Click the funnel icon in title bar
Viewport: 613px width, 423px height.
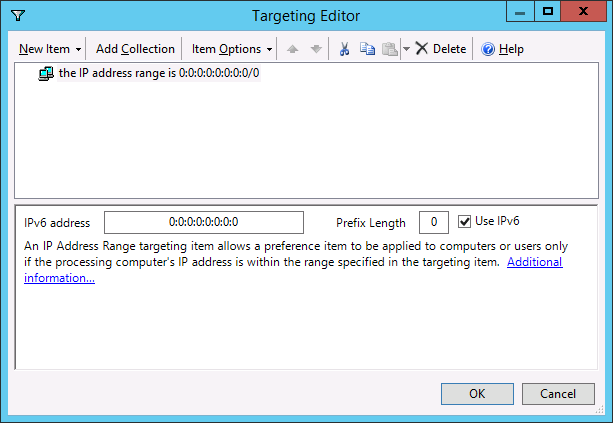16,14
